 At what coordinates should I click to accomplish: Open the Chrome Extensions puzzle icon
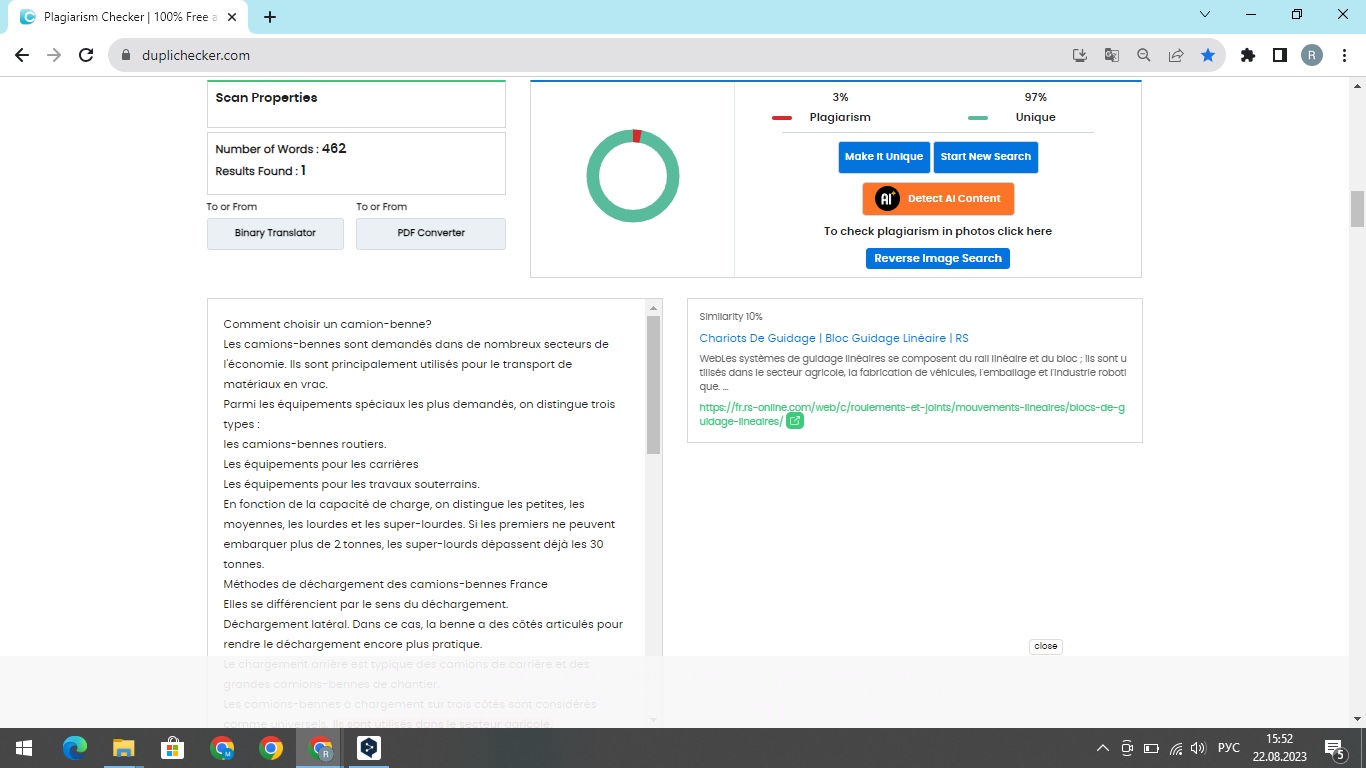1247,55
